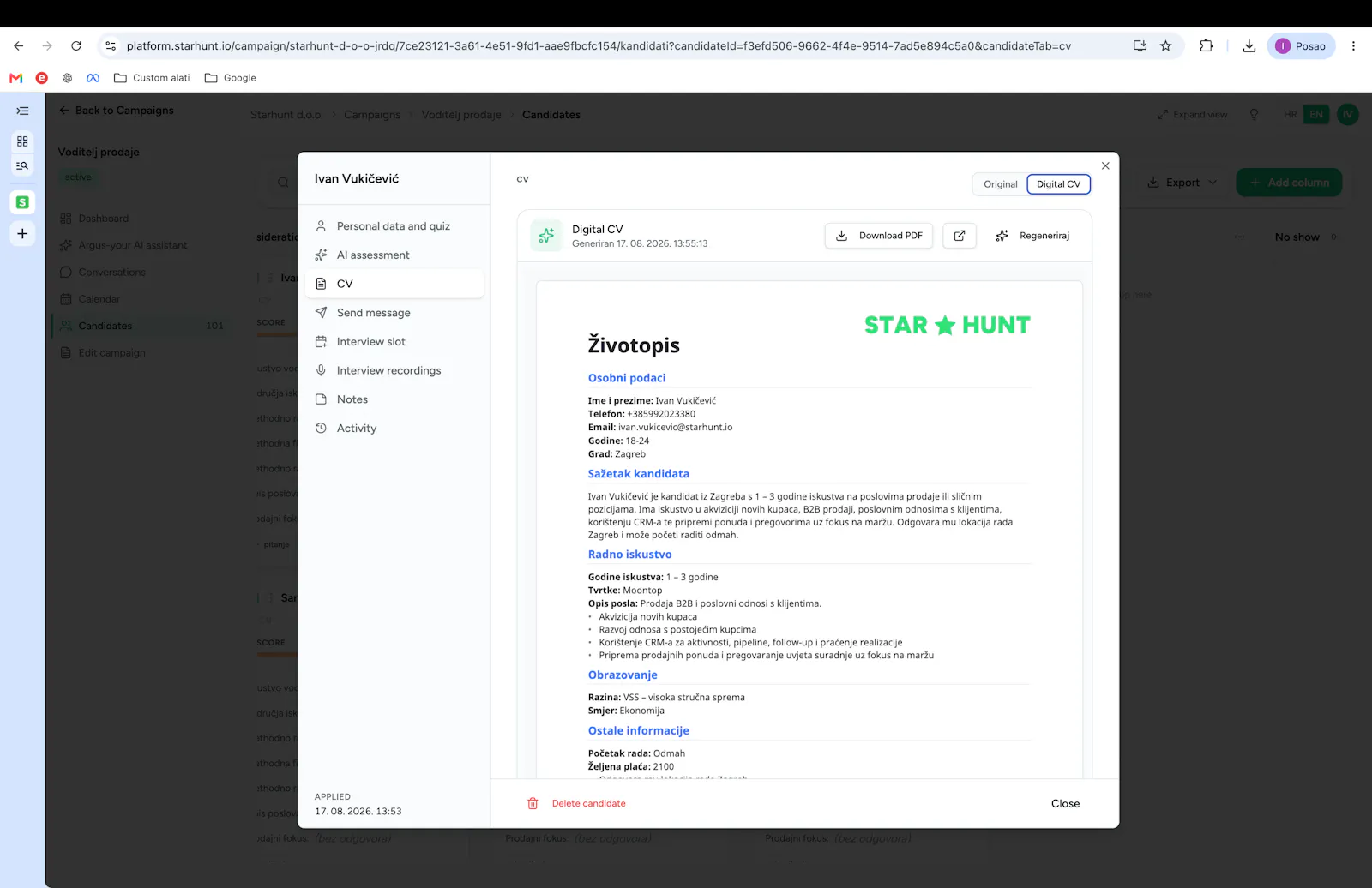1372x888 pixels.
Task: Regenerate the digital CV with Regeneriraj
Action: point(1032,236)
